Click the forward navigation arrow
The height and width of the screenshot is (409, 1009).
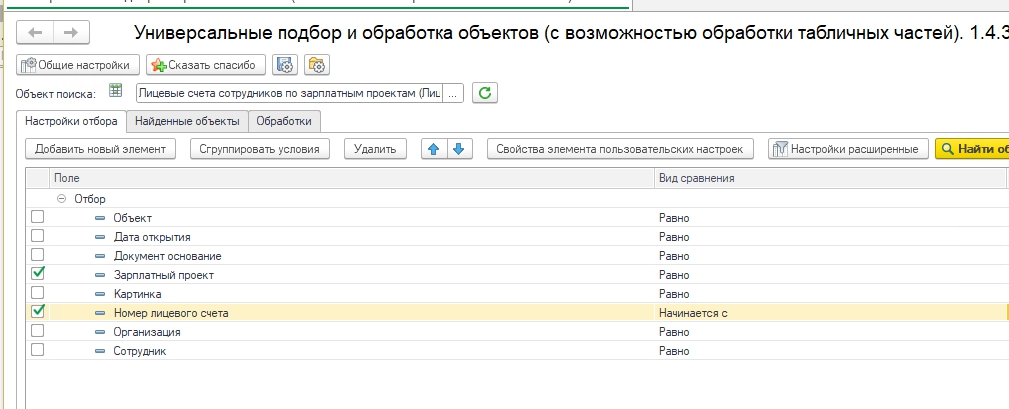[x=70, y=33]
